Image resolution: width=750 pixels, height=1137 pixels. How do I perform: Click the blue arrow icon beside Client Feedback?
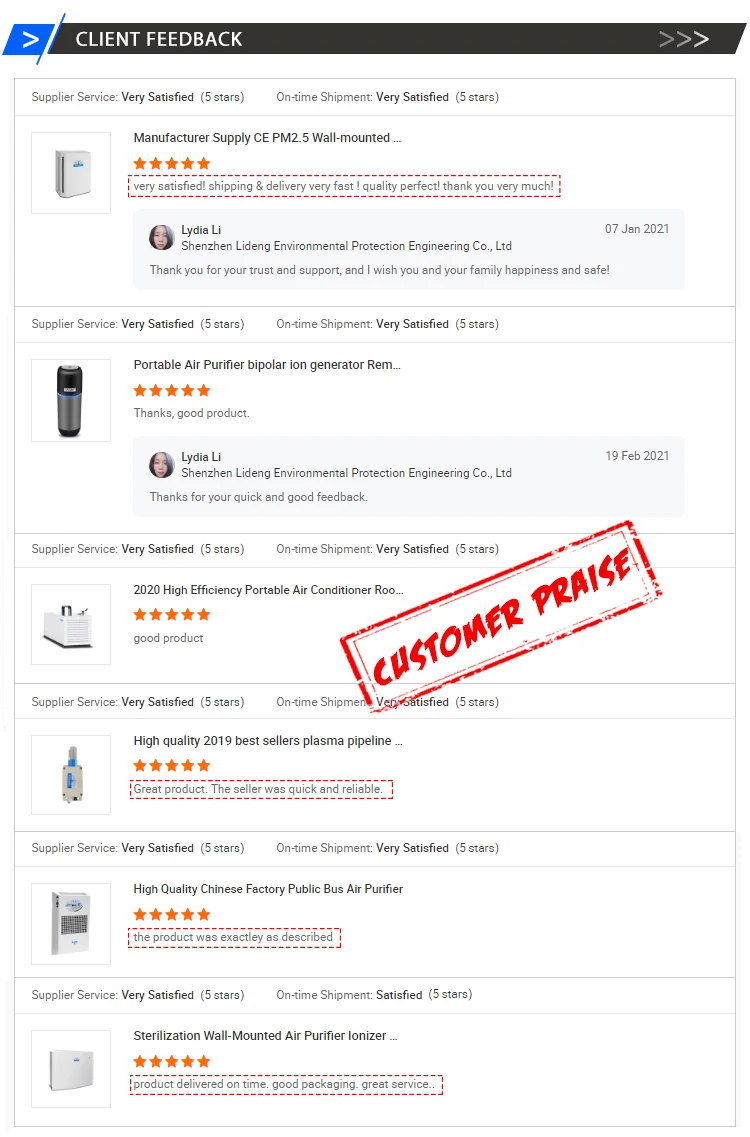[x=31, y=40]
